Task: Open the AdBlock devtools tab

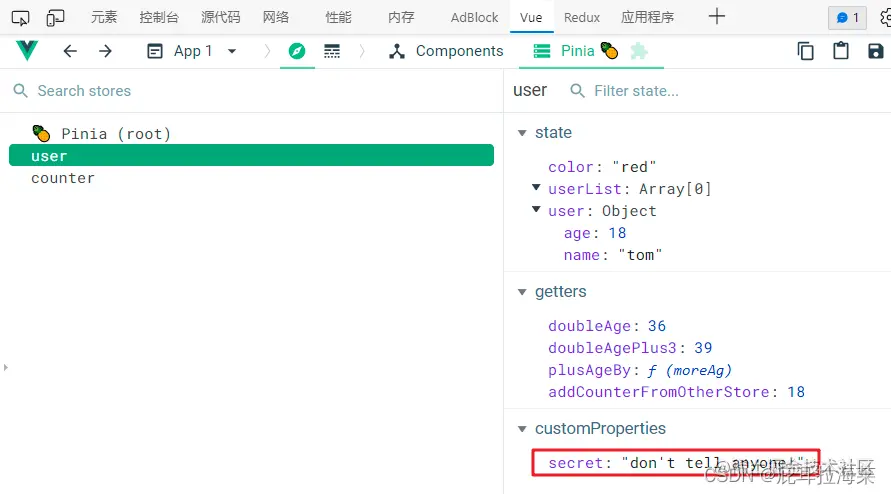Action: coord(474,18)
